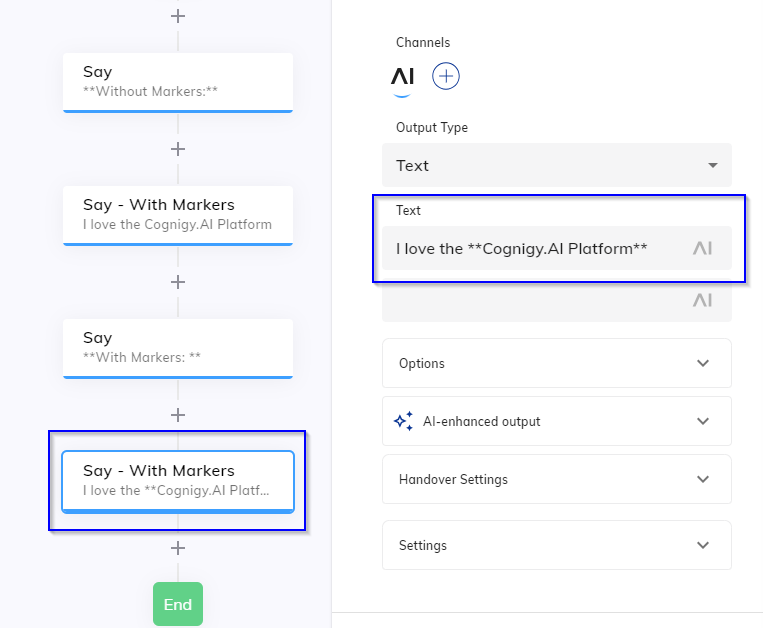Select the AI channel icon under Channels
This screenshot has width=763, height=628.
[x=402, y=77]
